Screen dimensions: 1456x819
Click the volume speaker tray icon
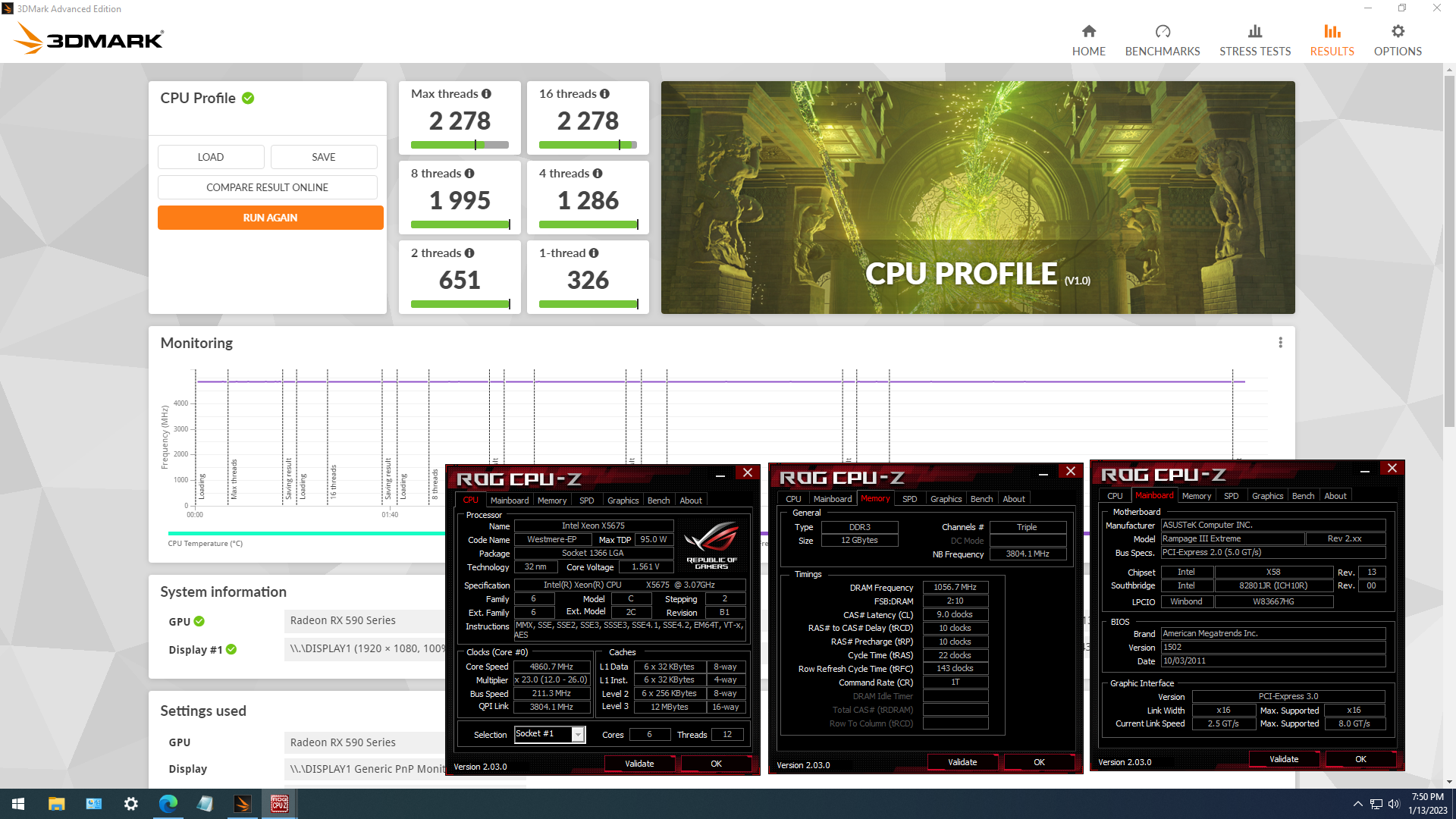click(x=1394, y=804)
